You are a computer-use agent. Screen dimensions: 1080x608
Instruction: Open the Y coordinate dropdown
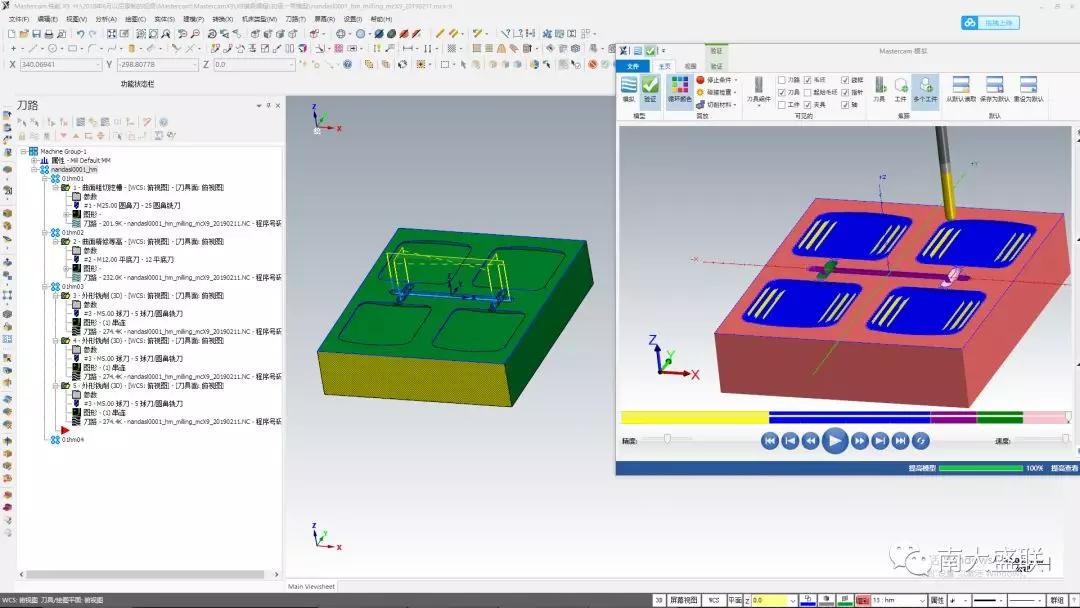(x=194, y=65)
